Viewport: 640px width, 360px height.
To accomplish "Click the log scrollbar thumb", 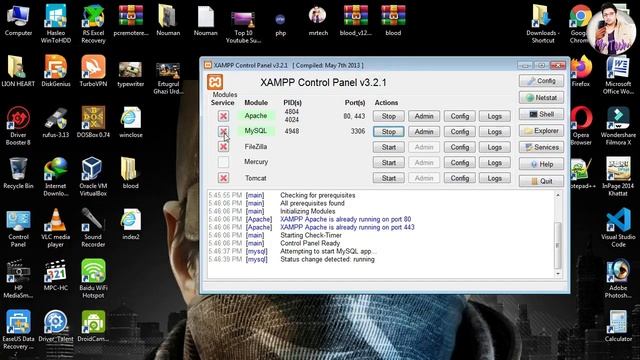I will coord(558,245).
